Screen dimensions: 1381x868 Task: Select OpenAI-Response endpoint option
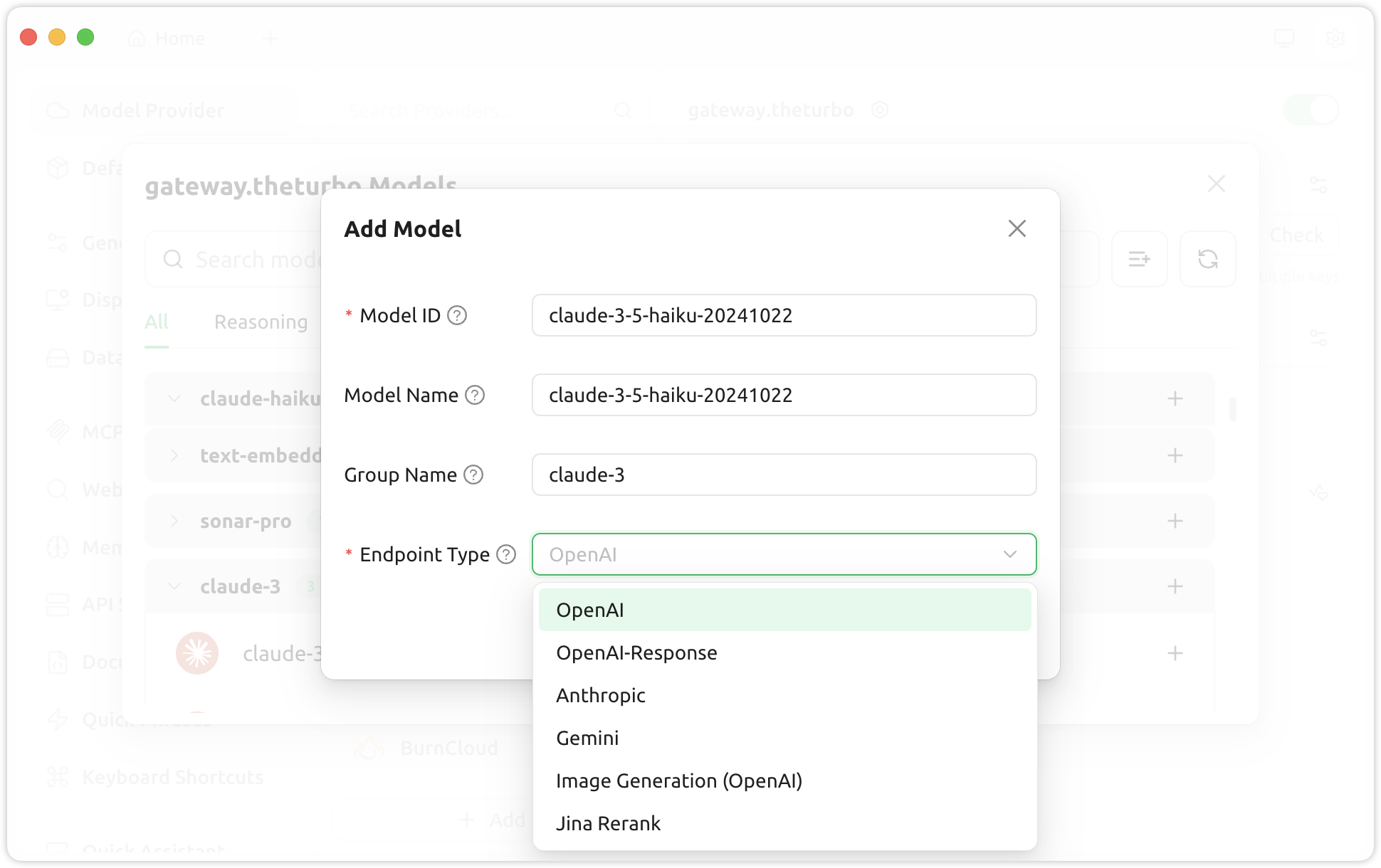click(636, 652)
